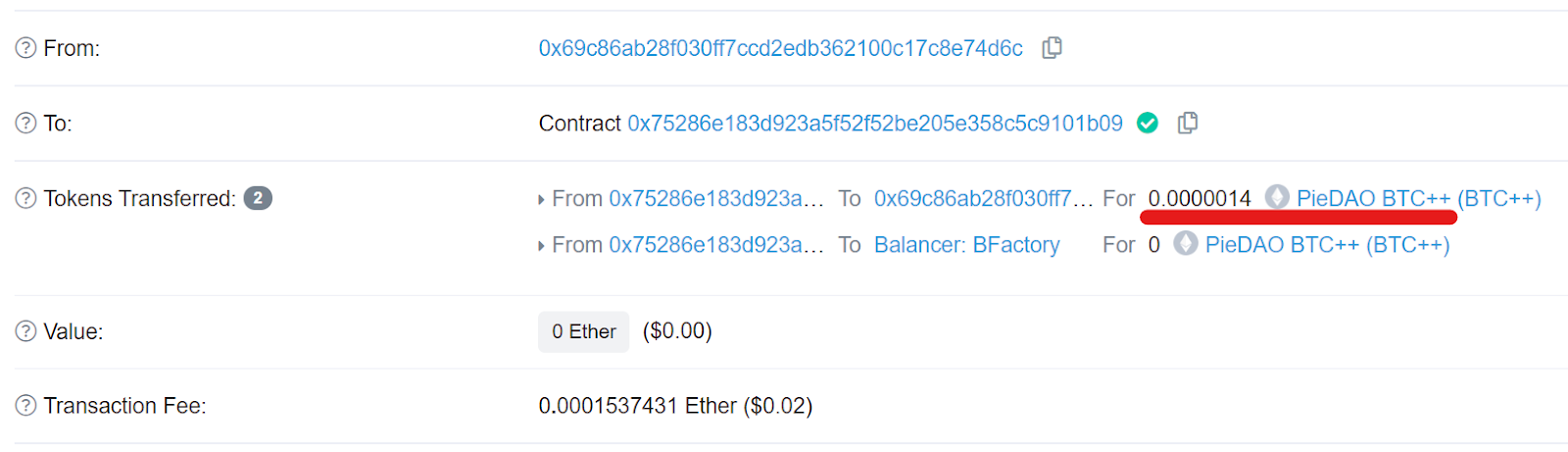Open contract address 0x75286e183d923a5f link

click(x=875, y=124)
